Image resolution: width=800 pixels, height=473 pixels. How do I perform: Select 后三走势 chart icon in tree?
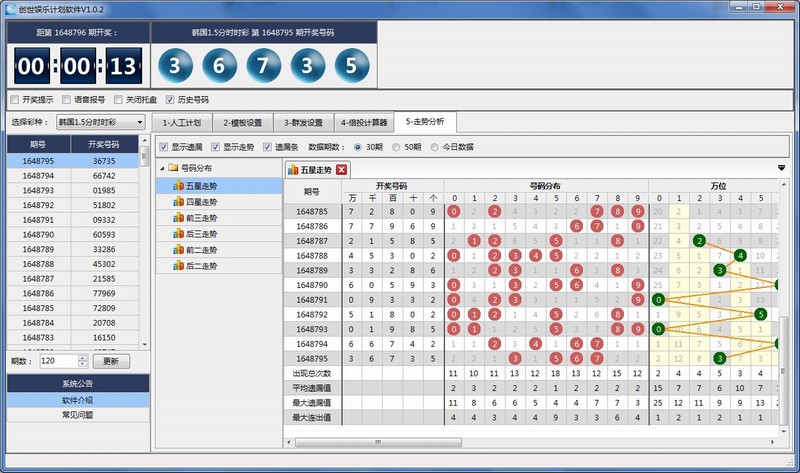[x=179, y=233]
